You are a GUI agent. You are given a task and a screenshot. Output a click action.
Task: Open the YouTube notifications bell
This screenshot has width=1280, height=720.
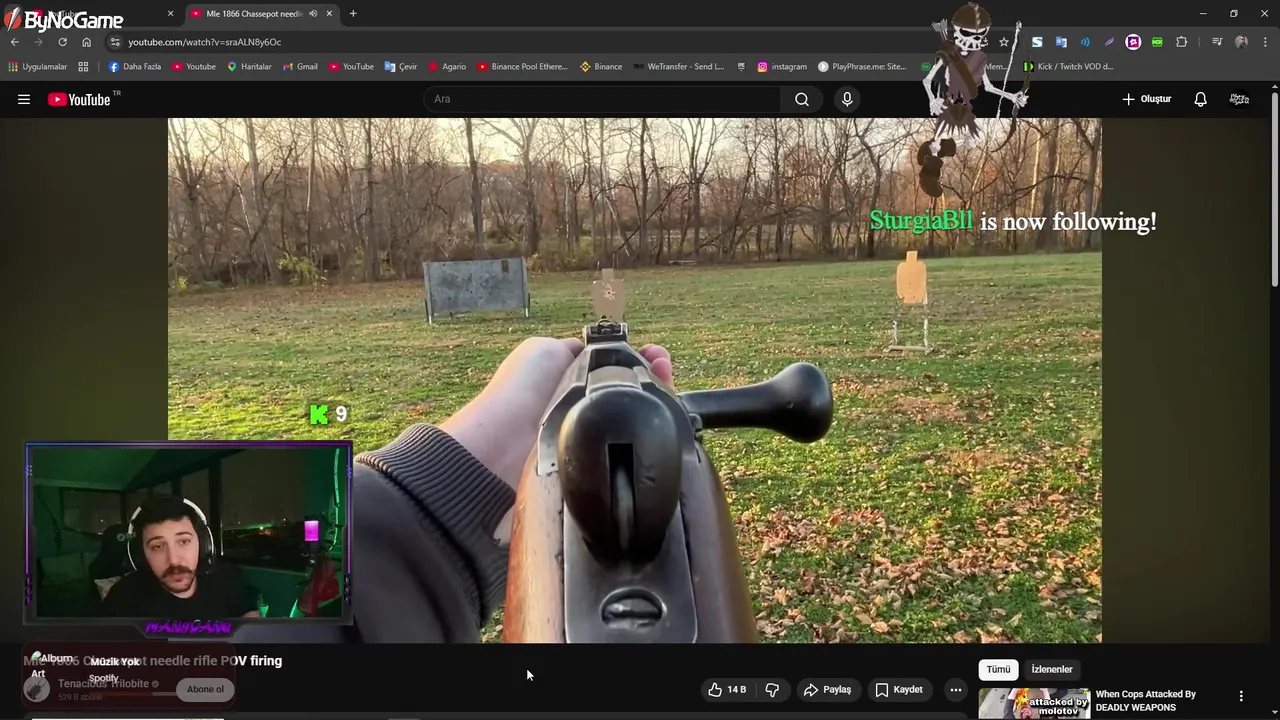coord(1200,99)
